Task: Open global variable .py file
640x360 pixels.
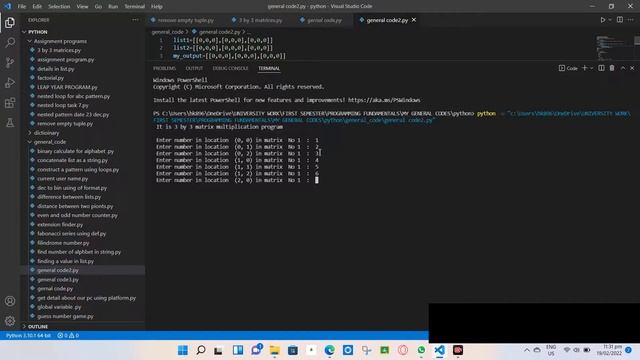Action: [x=59, y=307]
